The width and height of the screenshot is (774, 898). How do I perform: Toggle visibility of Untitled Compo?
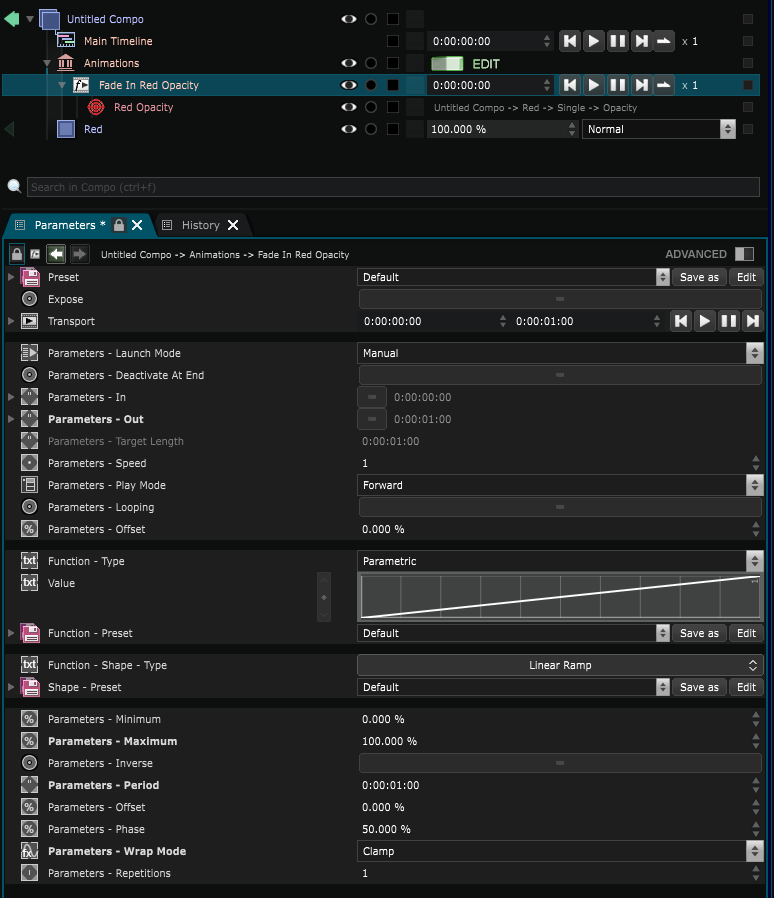point(349,19)
